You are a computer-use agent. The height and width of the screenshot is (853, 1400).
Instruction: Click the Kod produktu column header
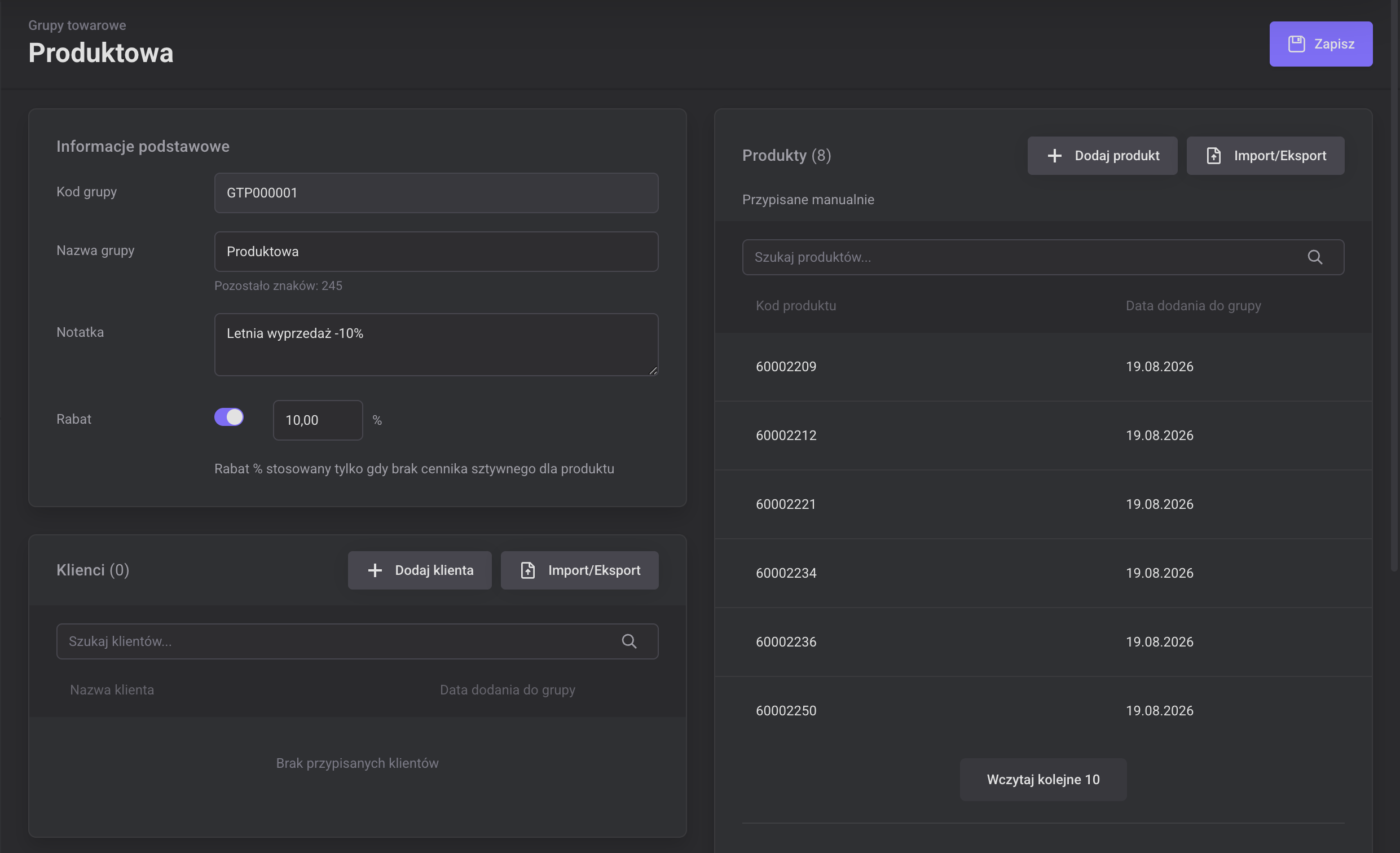point(795,305)
